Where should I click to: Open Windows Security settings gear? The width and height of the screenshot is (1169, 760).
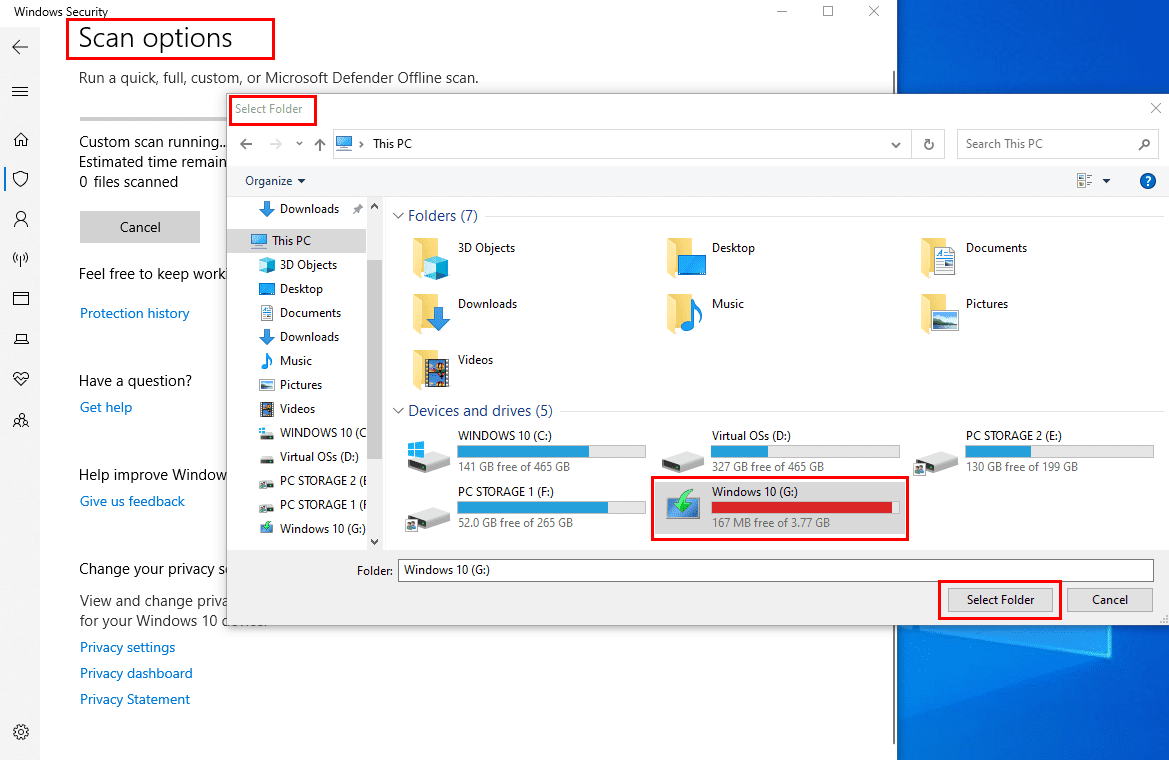21,732
